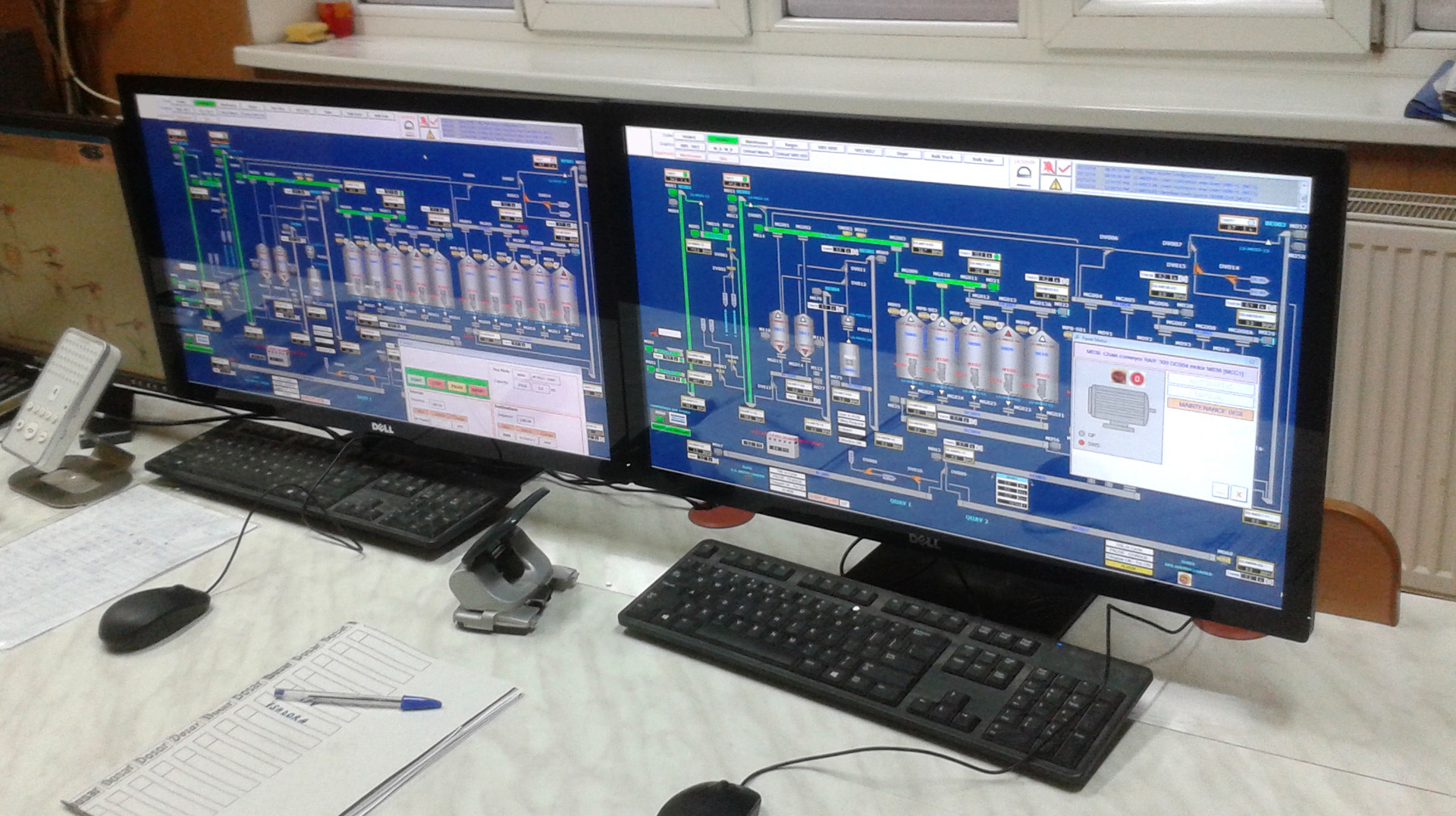Open the Warehouses tab on right monitor
This screenshot has width=1456, height=816.
(x=756, y=143)
